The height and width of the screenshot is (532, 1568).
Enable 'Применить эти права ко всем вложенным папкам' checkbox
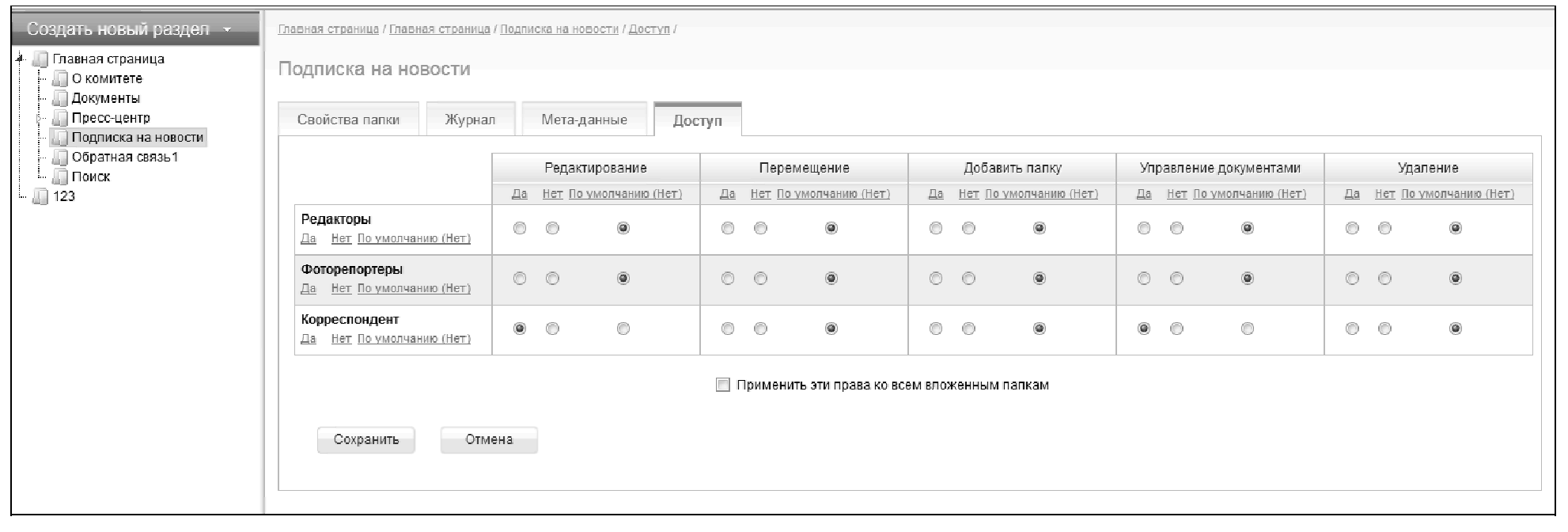click(x=722, y=386)
